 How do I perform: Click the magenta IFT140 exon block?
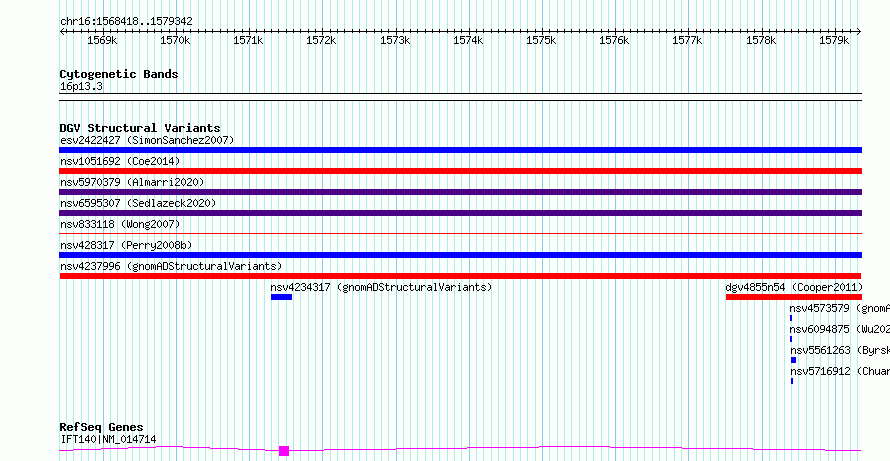pyautogui.click(x=284, y=451)
